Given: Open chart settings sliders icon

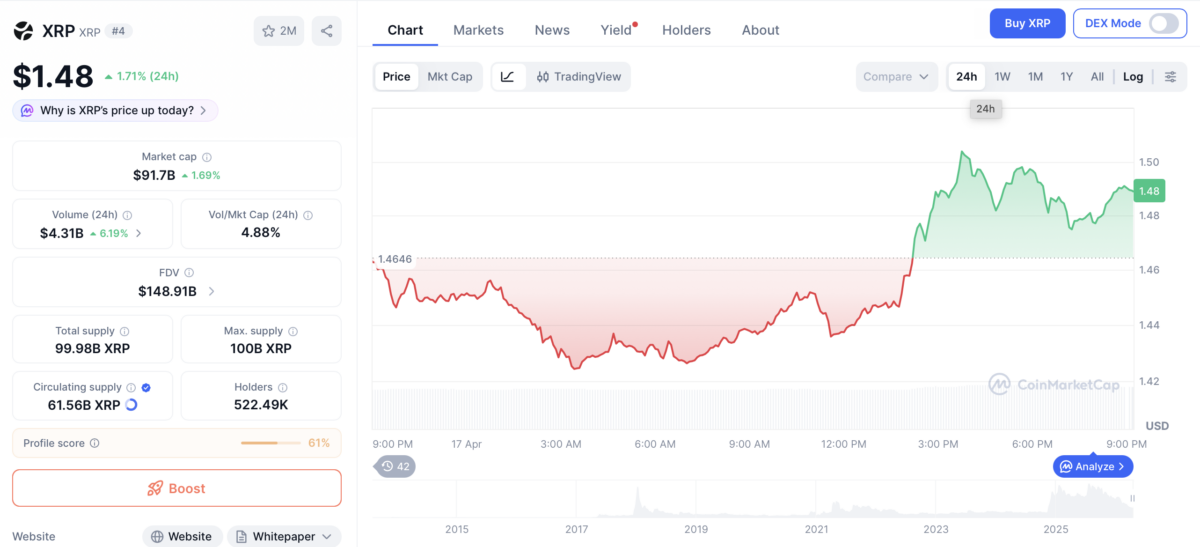Looking at the screenshot, I should click(x=1170, y=77).
